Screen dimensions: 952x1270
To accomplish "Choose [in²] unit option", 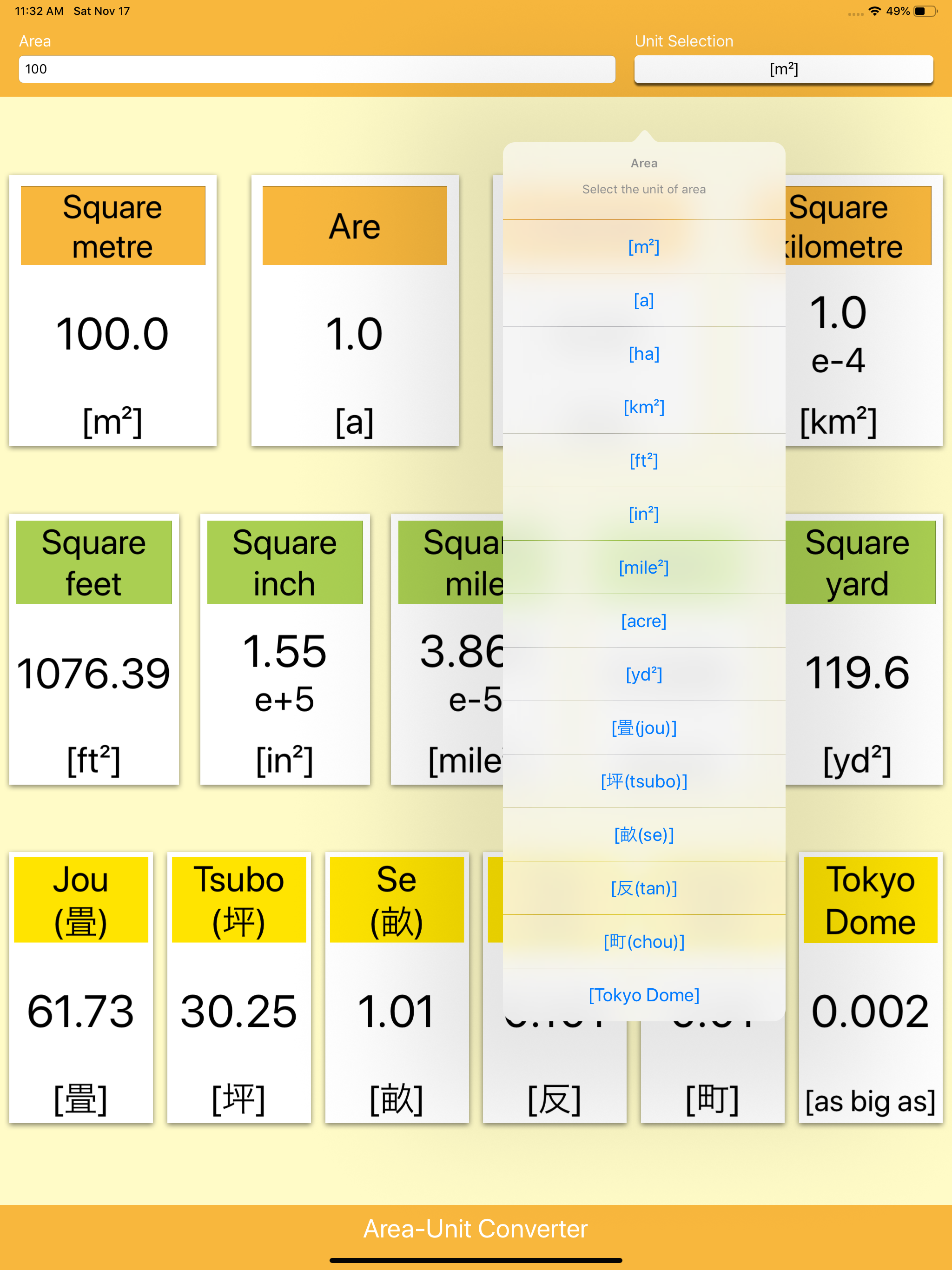I will [x=644, y=514].
